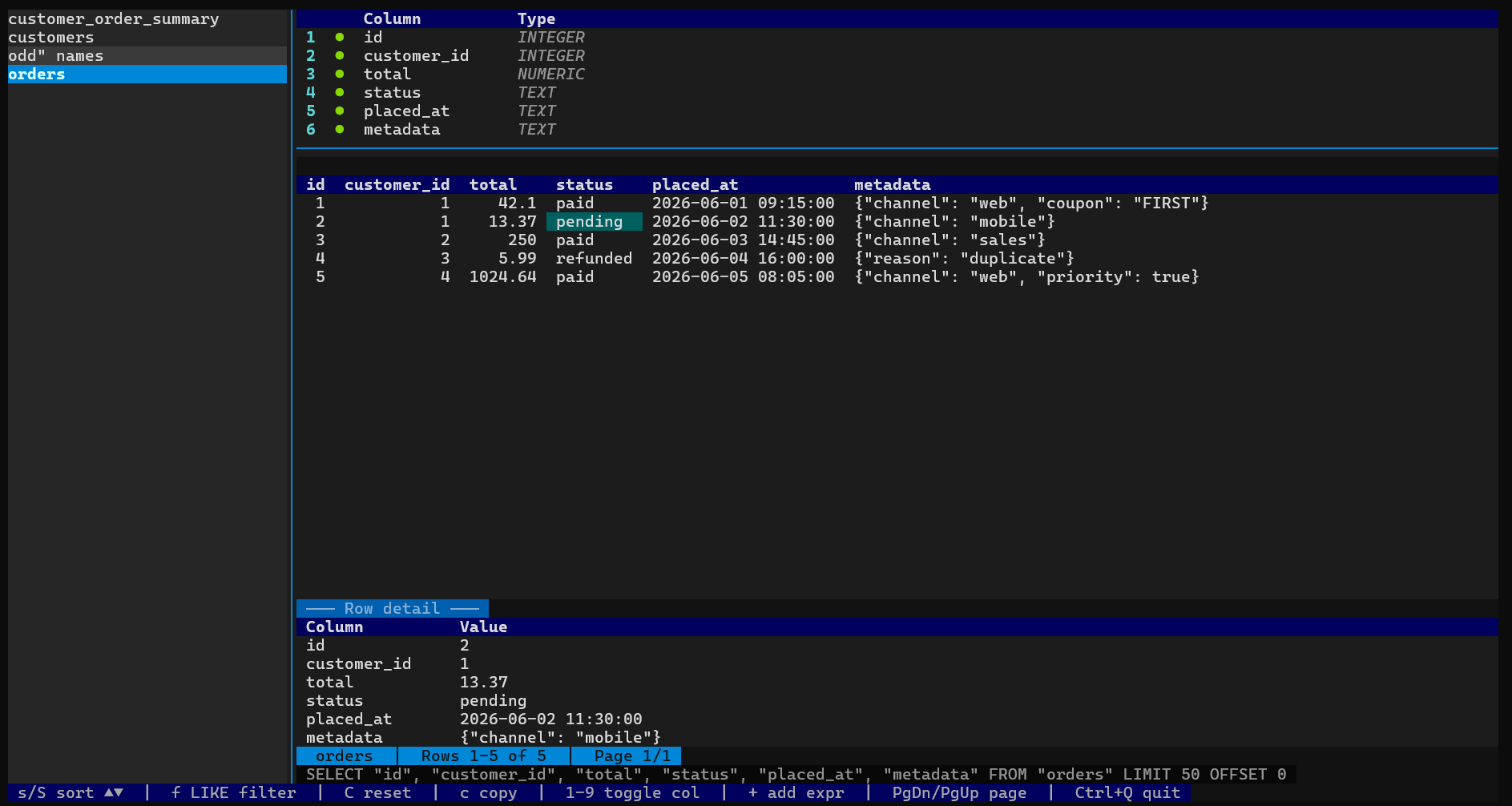
Task: Click metadata value in Row detail
Action: click(x=561, y=737)
